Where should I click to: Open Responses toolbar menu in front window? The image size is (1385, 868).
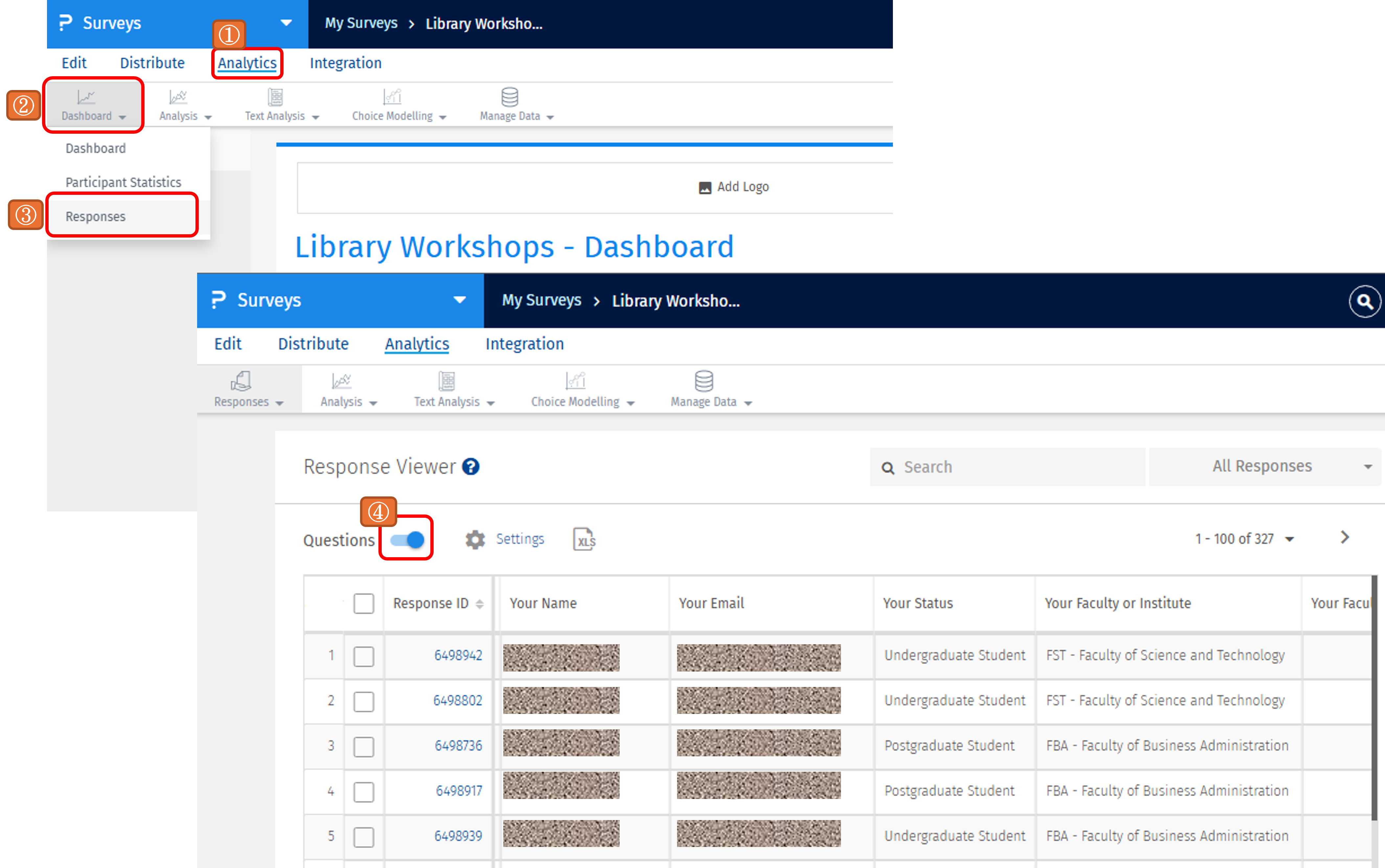point(249,389)
